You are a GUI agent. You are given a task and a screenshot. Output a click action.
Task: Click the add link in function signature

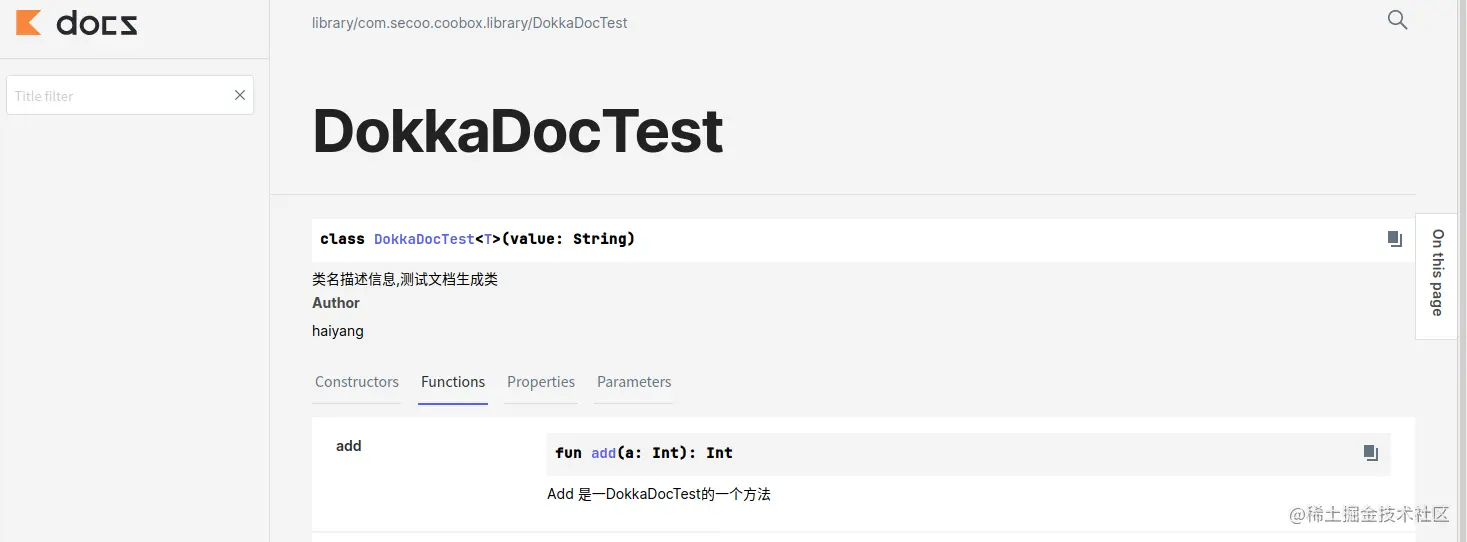(x=603, y=453)
